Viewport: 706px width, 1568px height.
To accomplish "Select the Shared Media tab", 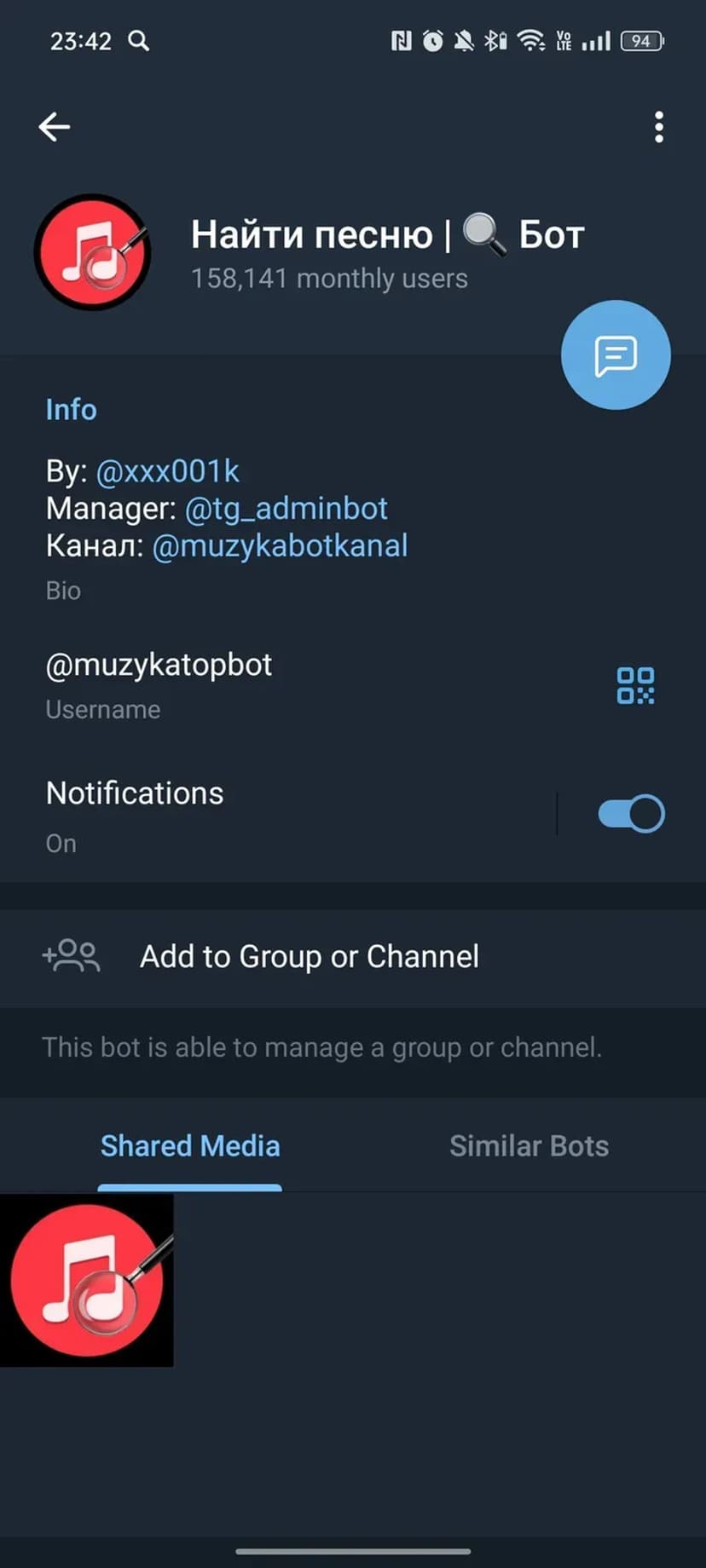I will (x=190, y=1146).
